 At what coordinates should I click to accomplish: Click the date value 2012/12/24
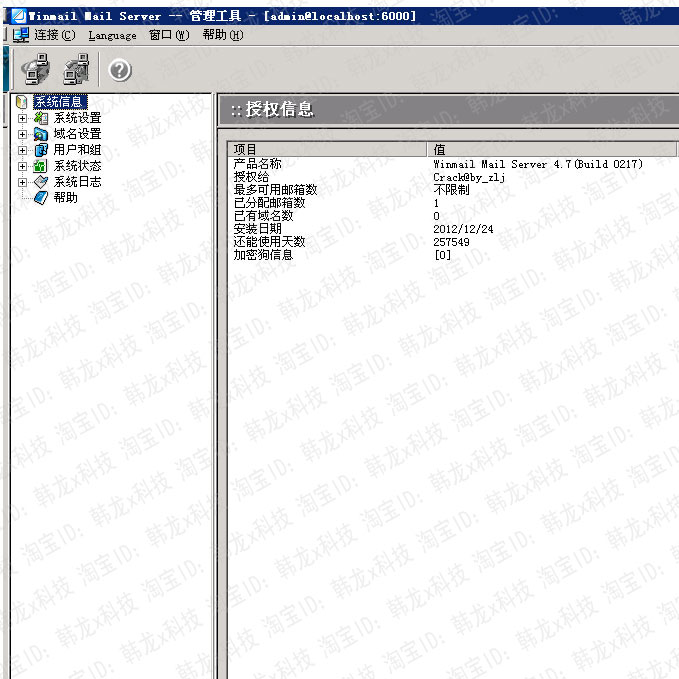pyautogui.click(x=463, y=229)
